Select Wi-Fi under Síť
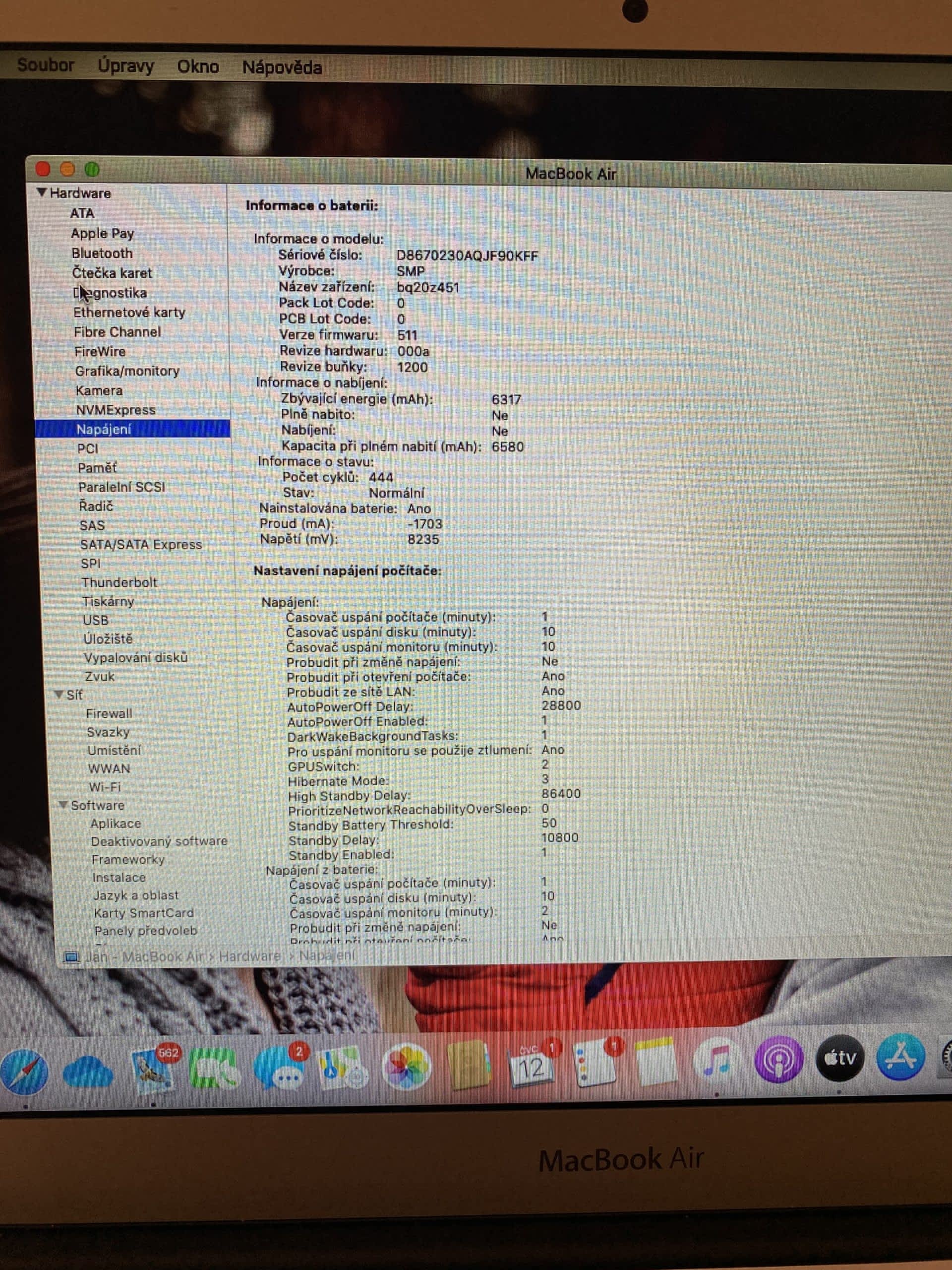 pyautogui.click(x=105, y=787)
